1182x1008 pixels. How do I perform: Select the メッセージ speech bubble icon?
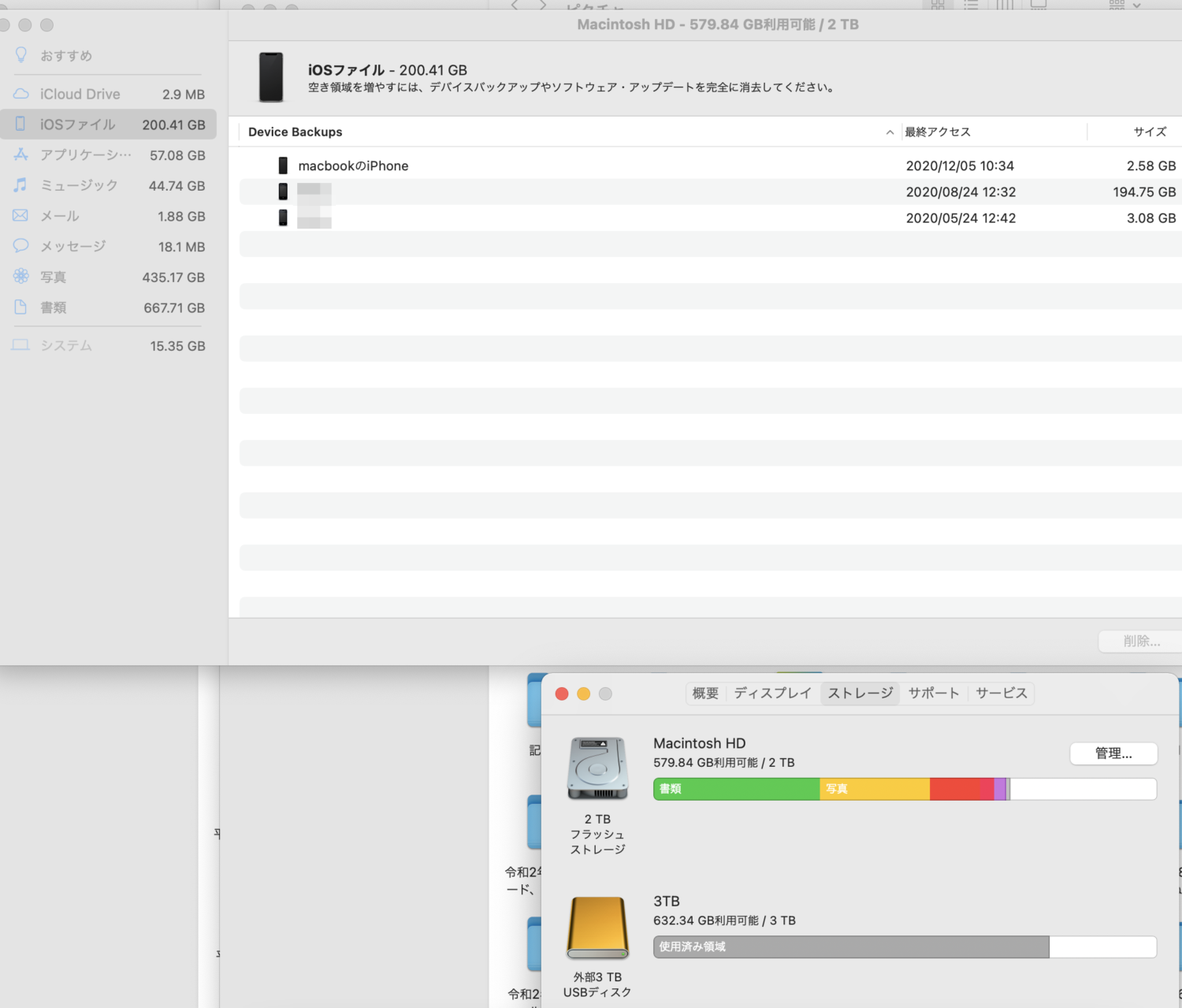(x=21, y=246)
